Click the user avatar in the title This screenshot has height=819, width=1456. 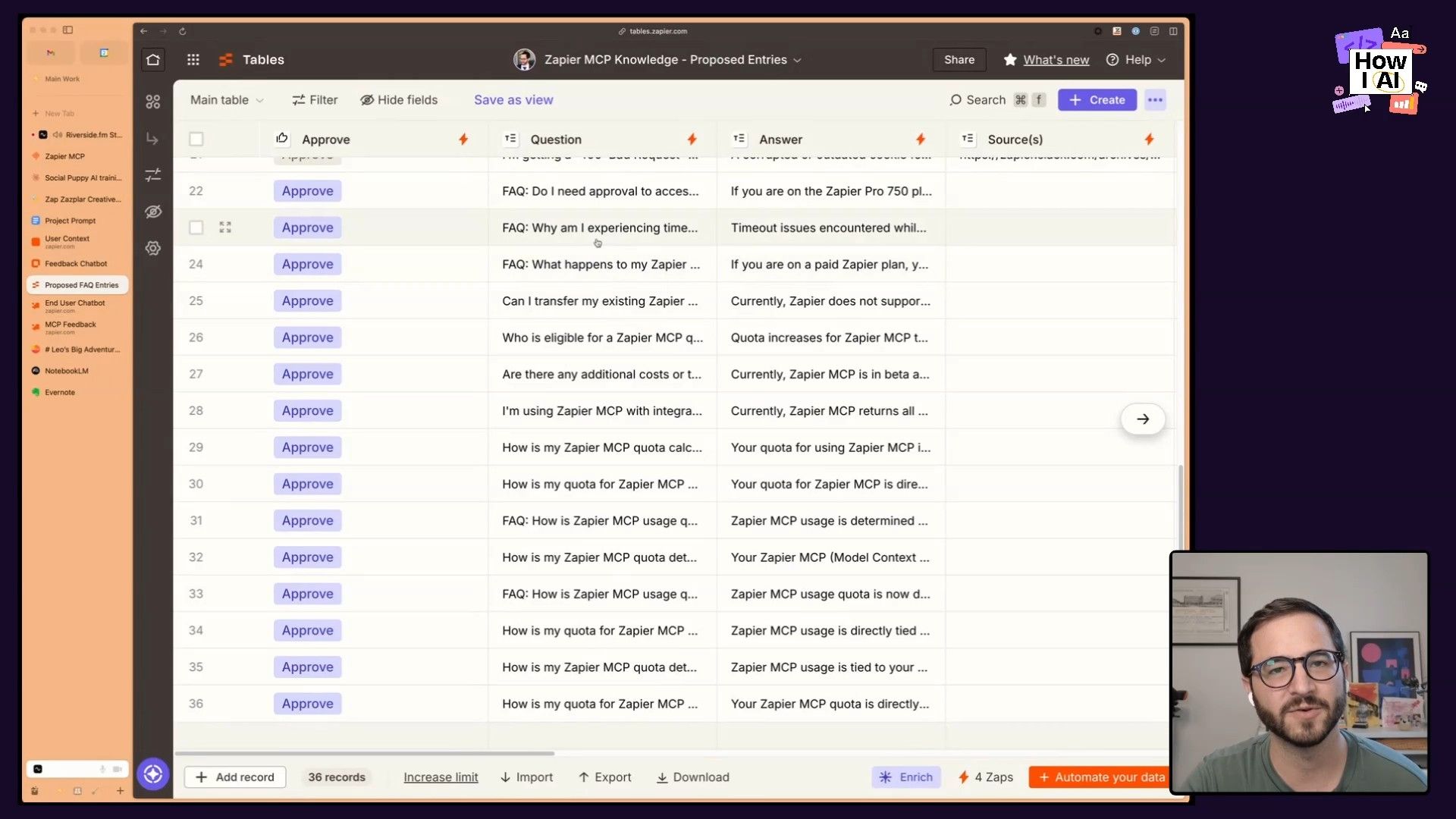point(524,60)
